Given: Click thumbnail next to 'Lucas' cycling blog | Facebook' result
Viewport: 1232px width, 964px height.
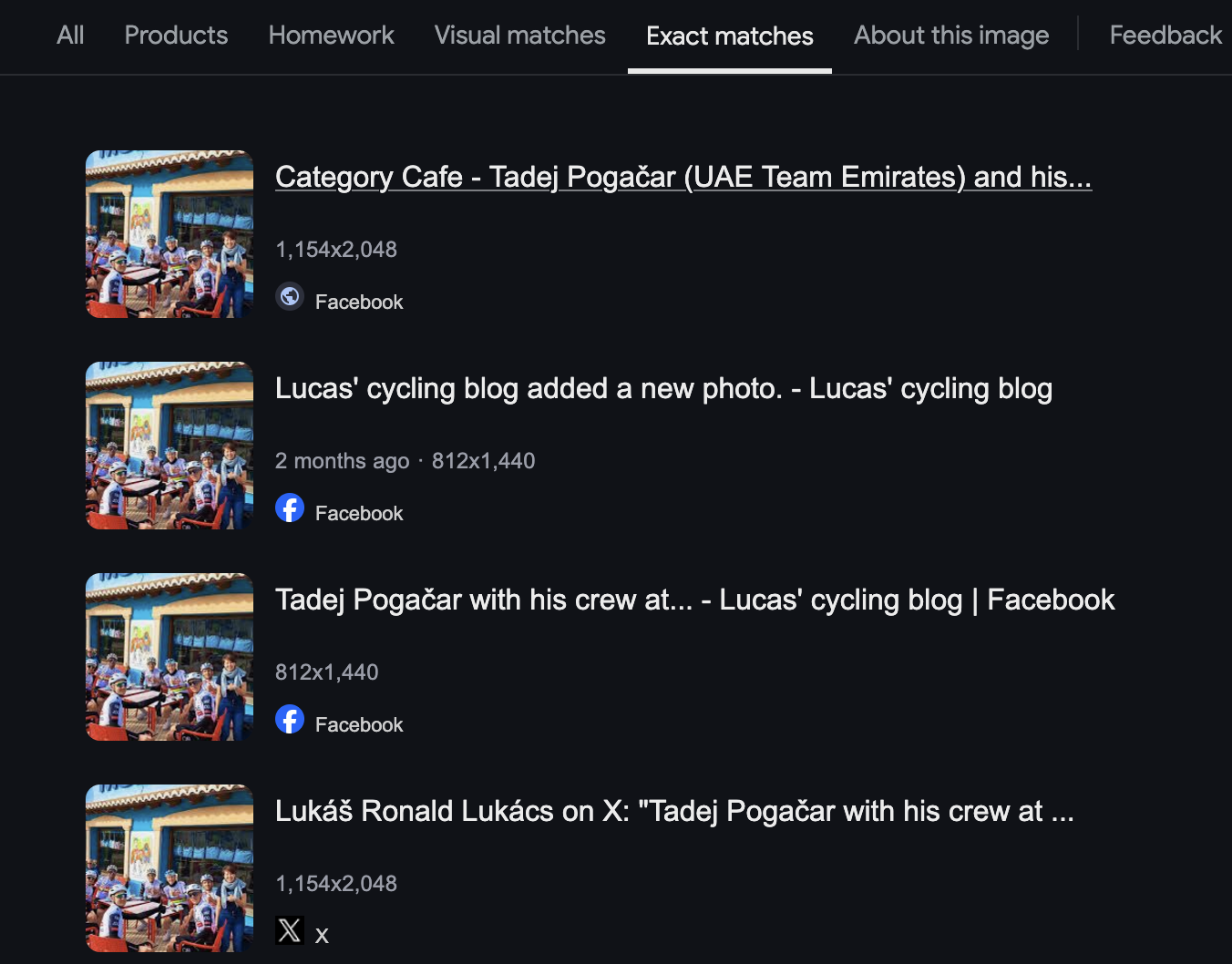Looking at the screenshot, I should (169, 657).
